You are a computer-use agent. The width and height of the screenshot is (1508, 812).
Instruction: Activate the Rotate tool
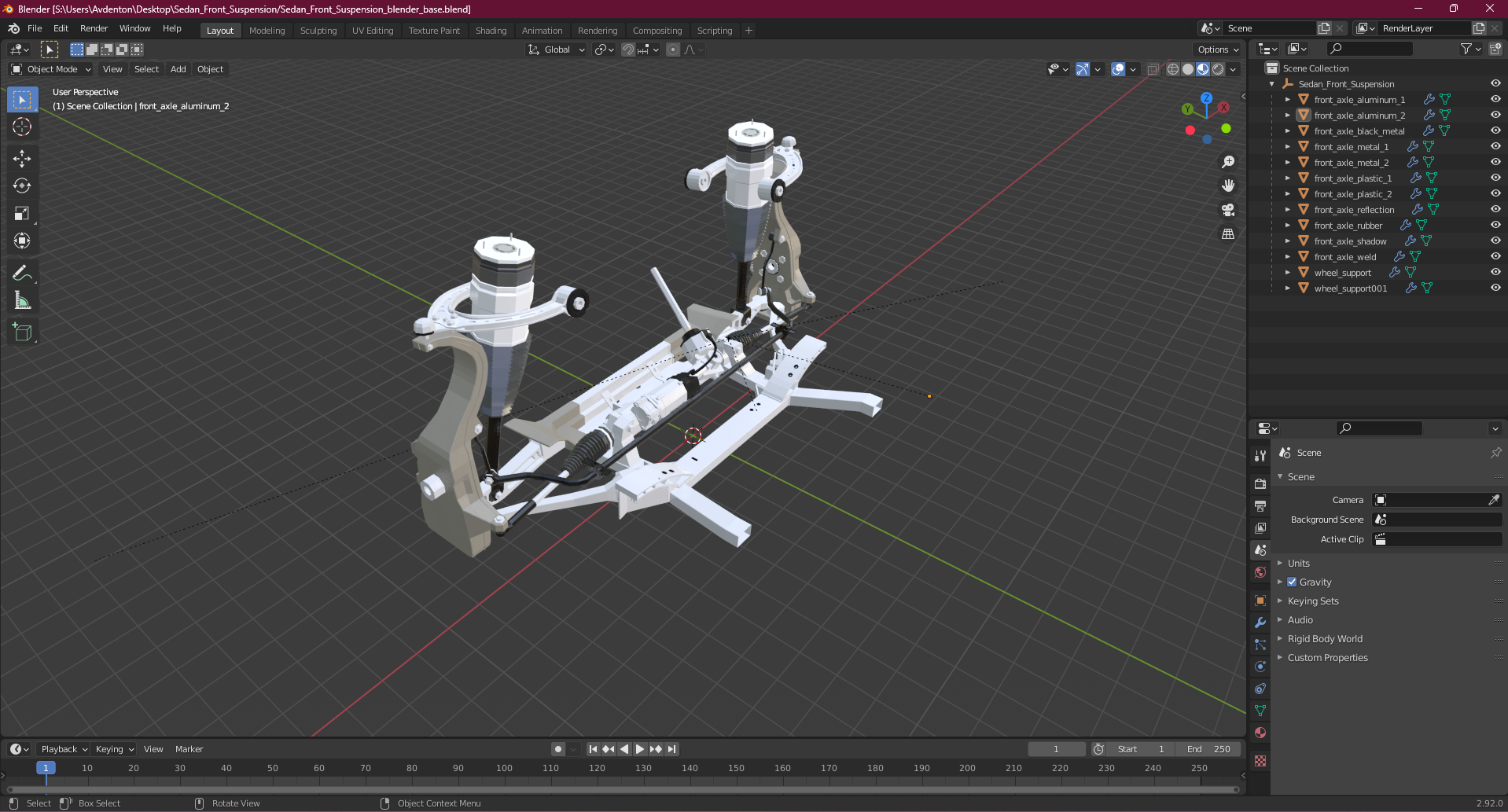tap(22, 186)
